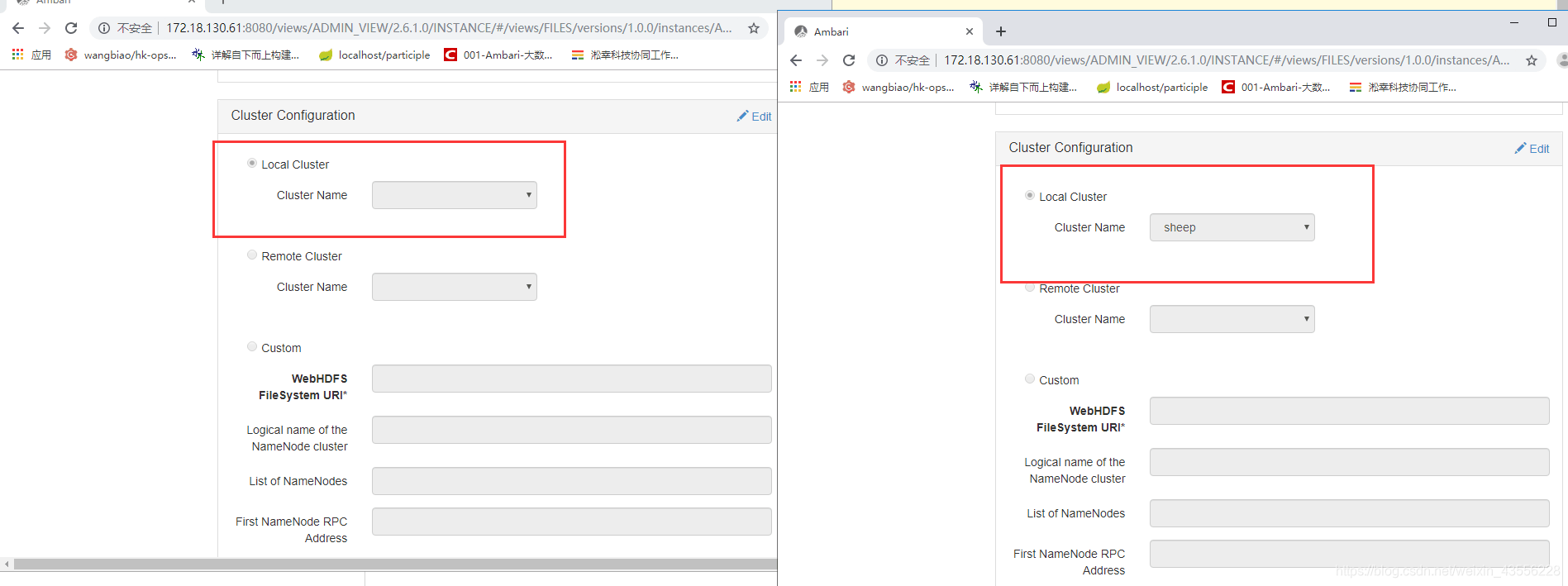The image size is (1568, 586).
Task: Click WebHDFS FileSystem URI field in right window
Action: (1350, 411)
